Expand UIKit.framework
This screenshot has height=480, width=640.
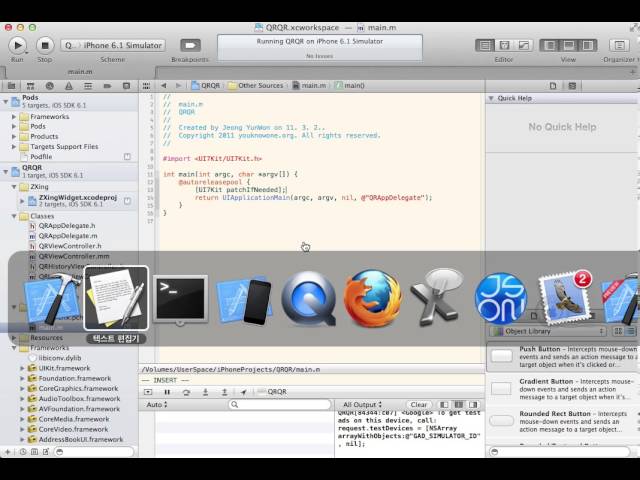point(22,368)
